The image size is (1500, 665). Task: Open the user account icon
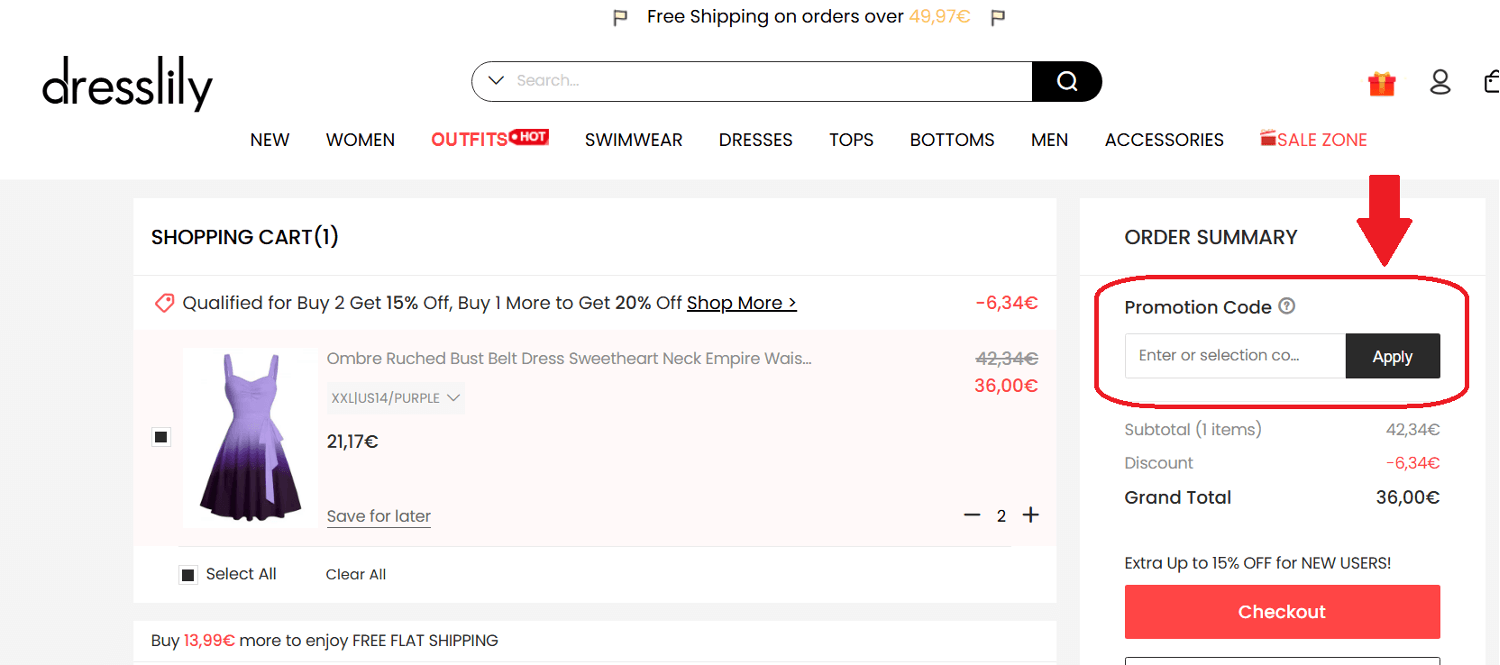pyautogui.click(x=1440, y=82)
